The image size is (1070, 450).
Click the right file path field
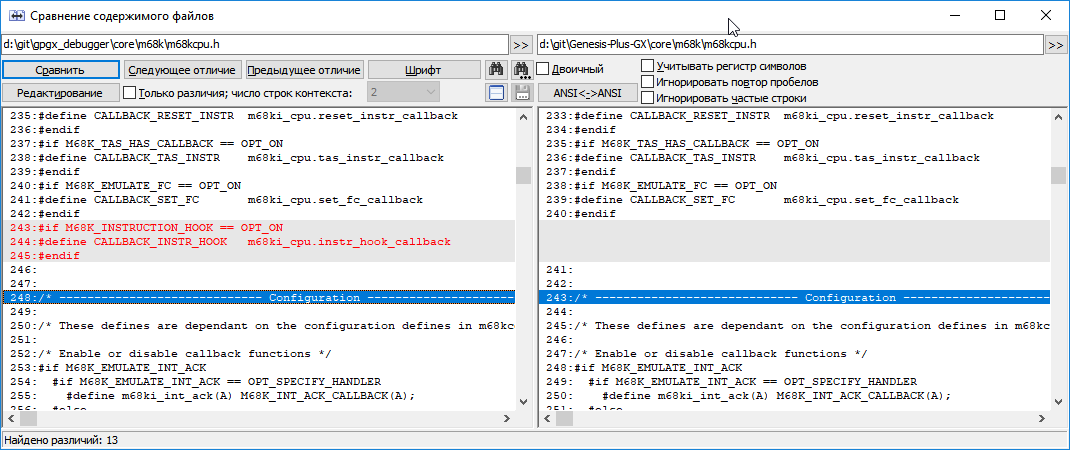pyautogui.click(x=790, y=44)
